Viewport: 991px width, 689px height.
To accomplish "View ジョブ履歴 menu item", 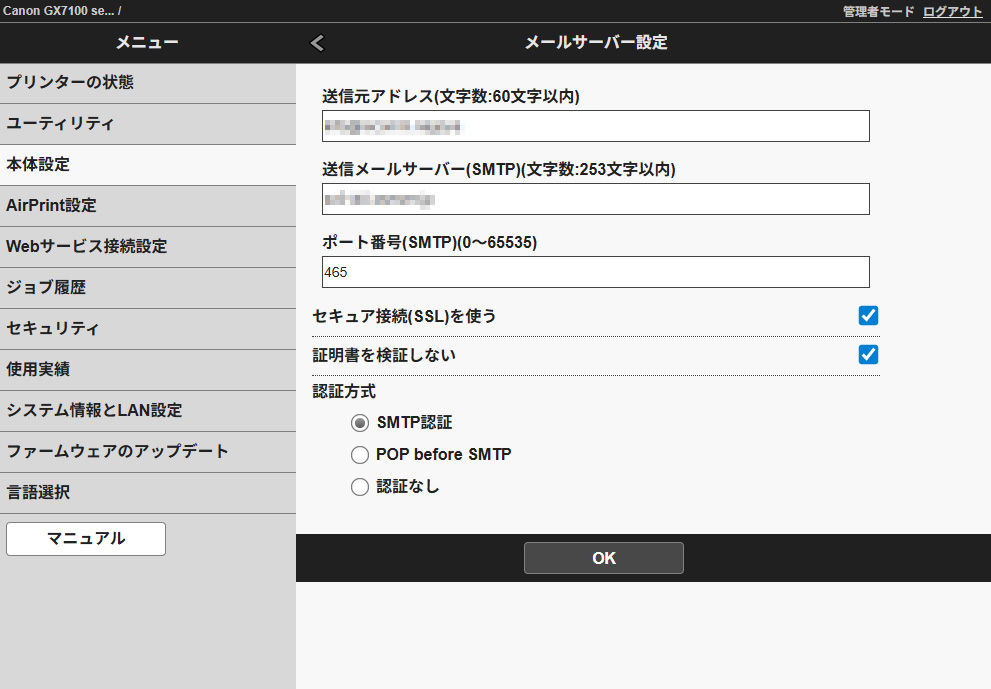I will pyautogui.click(x=148, y=288).
